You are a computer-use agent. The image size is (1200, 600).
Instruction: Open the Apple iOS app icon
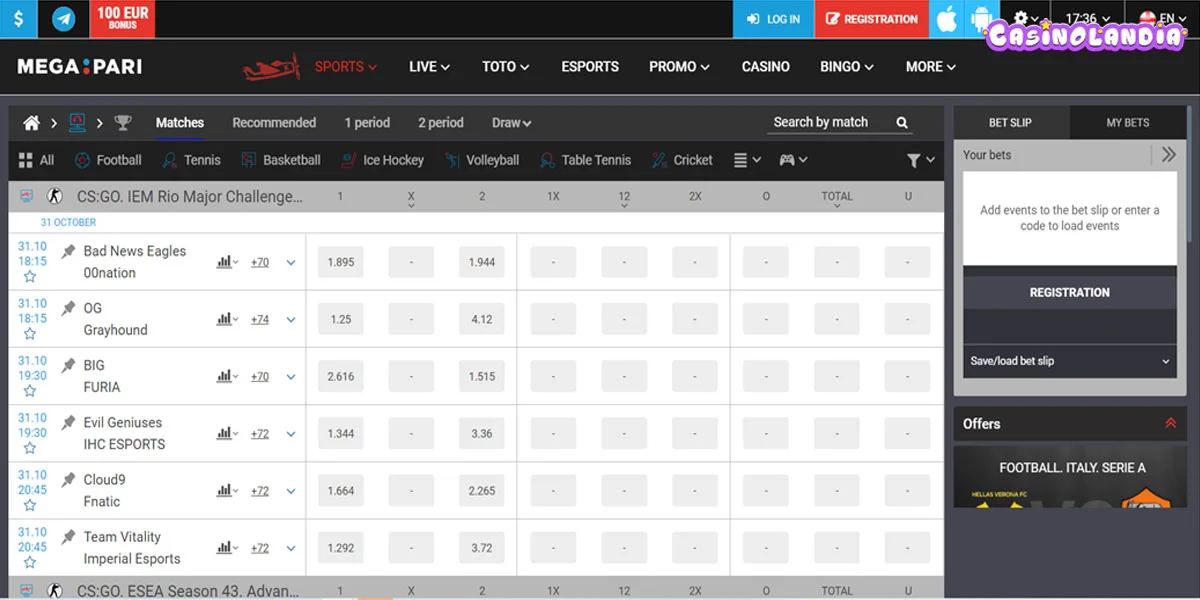click(x=947, y=19)
